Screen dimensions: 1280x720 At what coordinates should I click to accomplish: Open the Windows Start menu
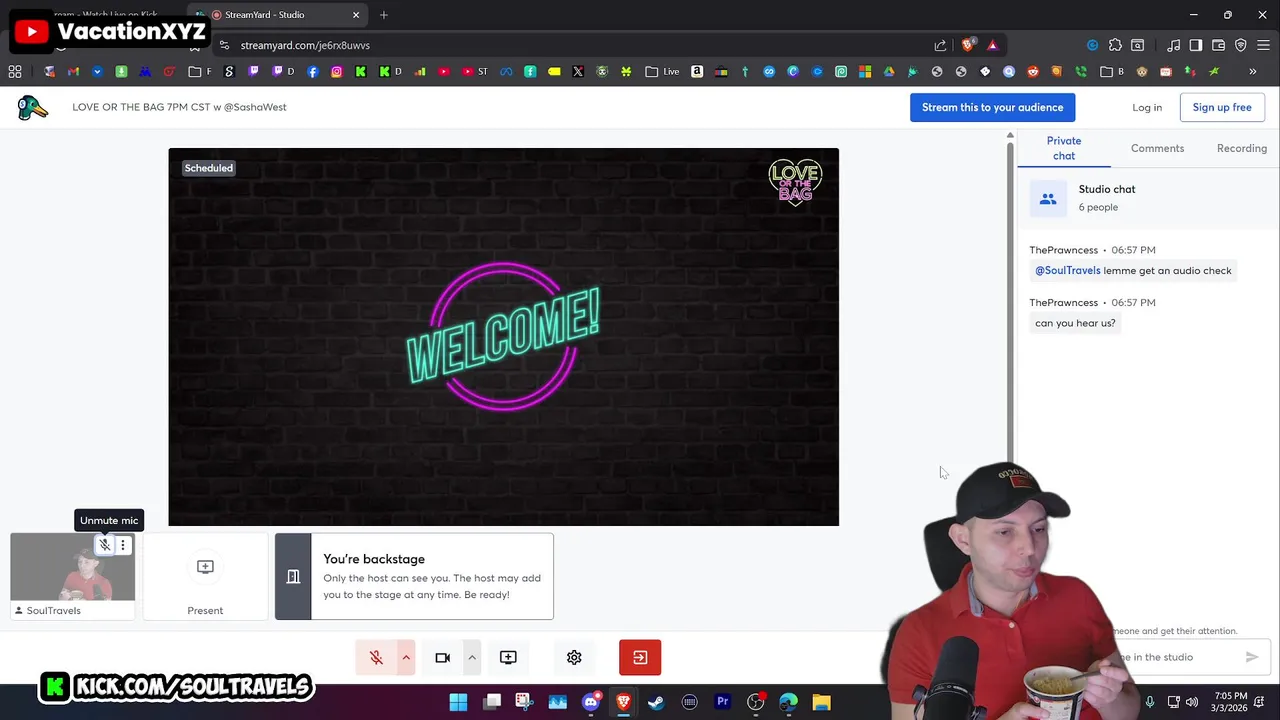click(458, 702)
